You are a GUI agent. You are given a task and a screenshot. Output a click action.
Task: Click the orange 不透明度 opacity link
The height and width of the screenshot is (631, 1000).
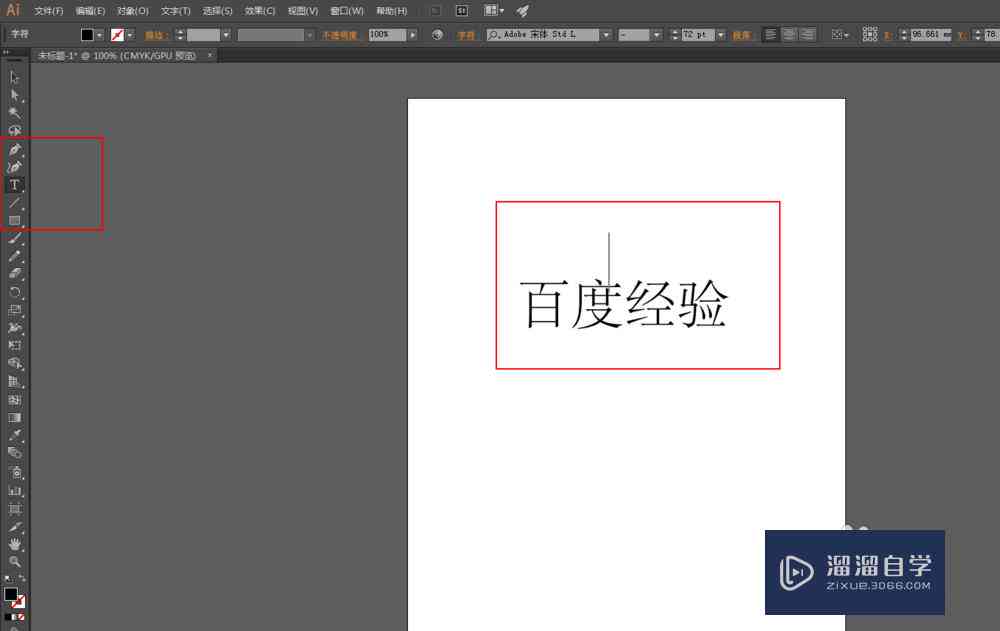click(x=339, y=35)
